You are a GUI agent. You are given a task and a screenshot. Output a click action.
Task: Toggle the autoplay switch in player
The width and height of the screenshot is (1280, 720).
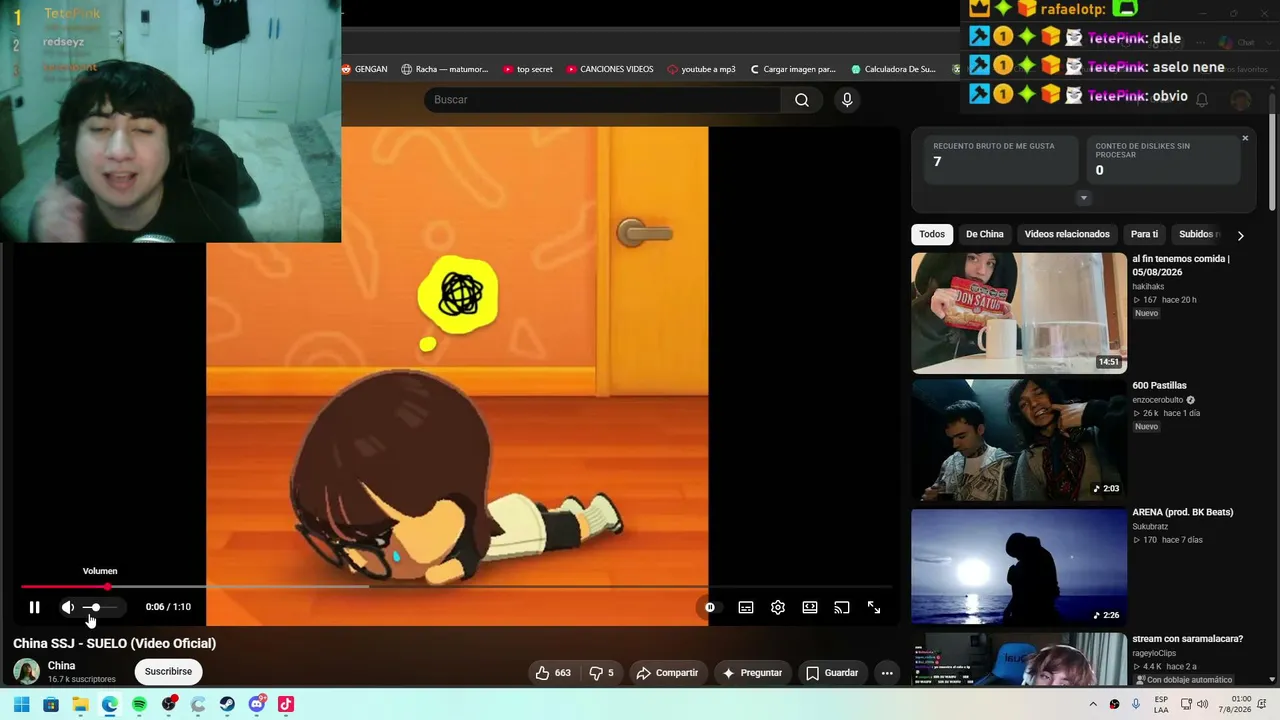tap(710, 607)
